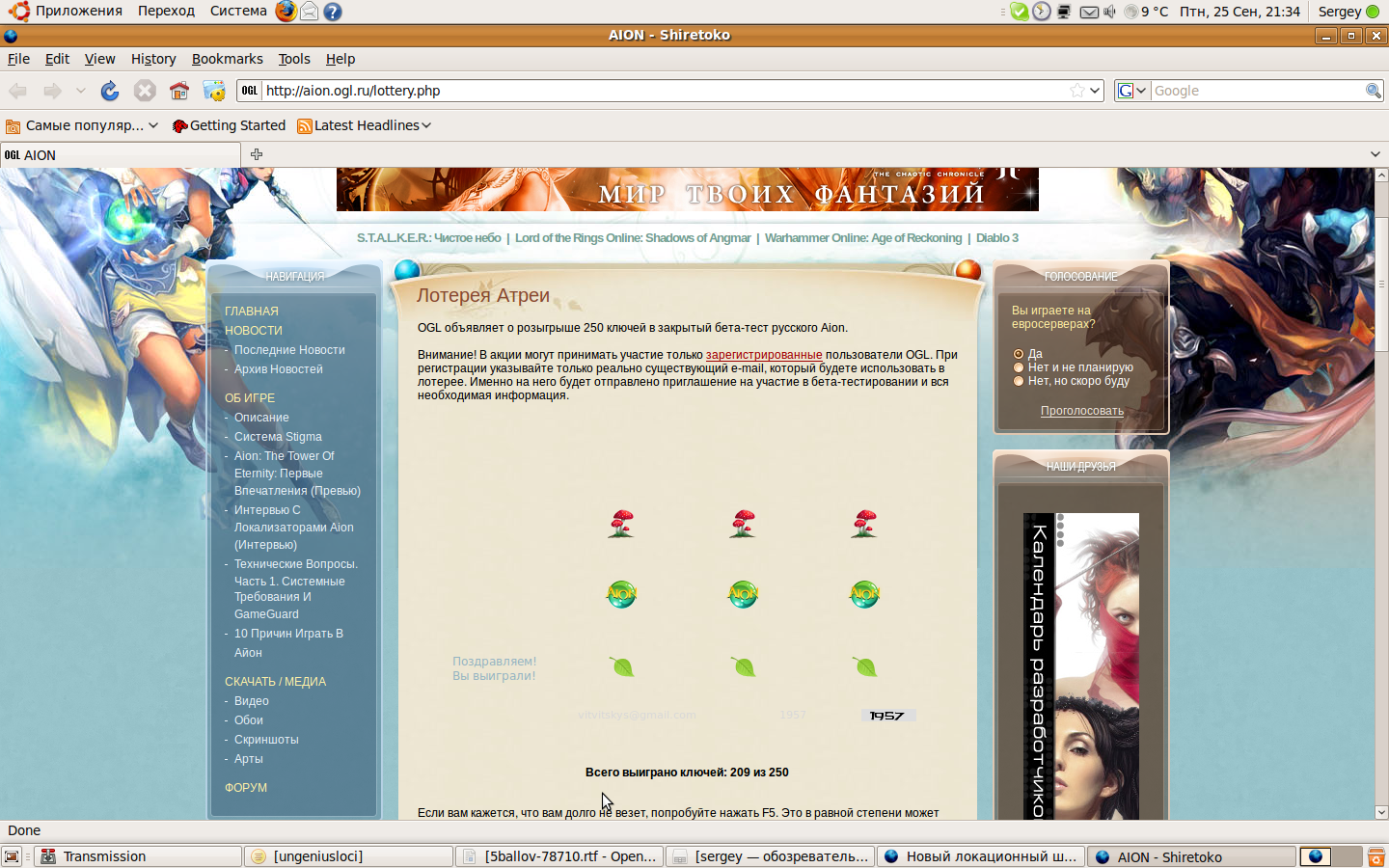Open the View menu
1389x868 pixels.
pos(99,59)
